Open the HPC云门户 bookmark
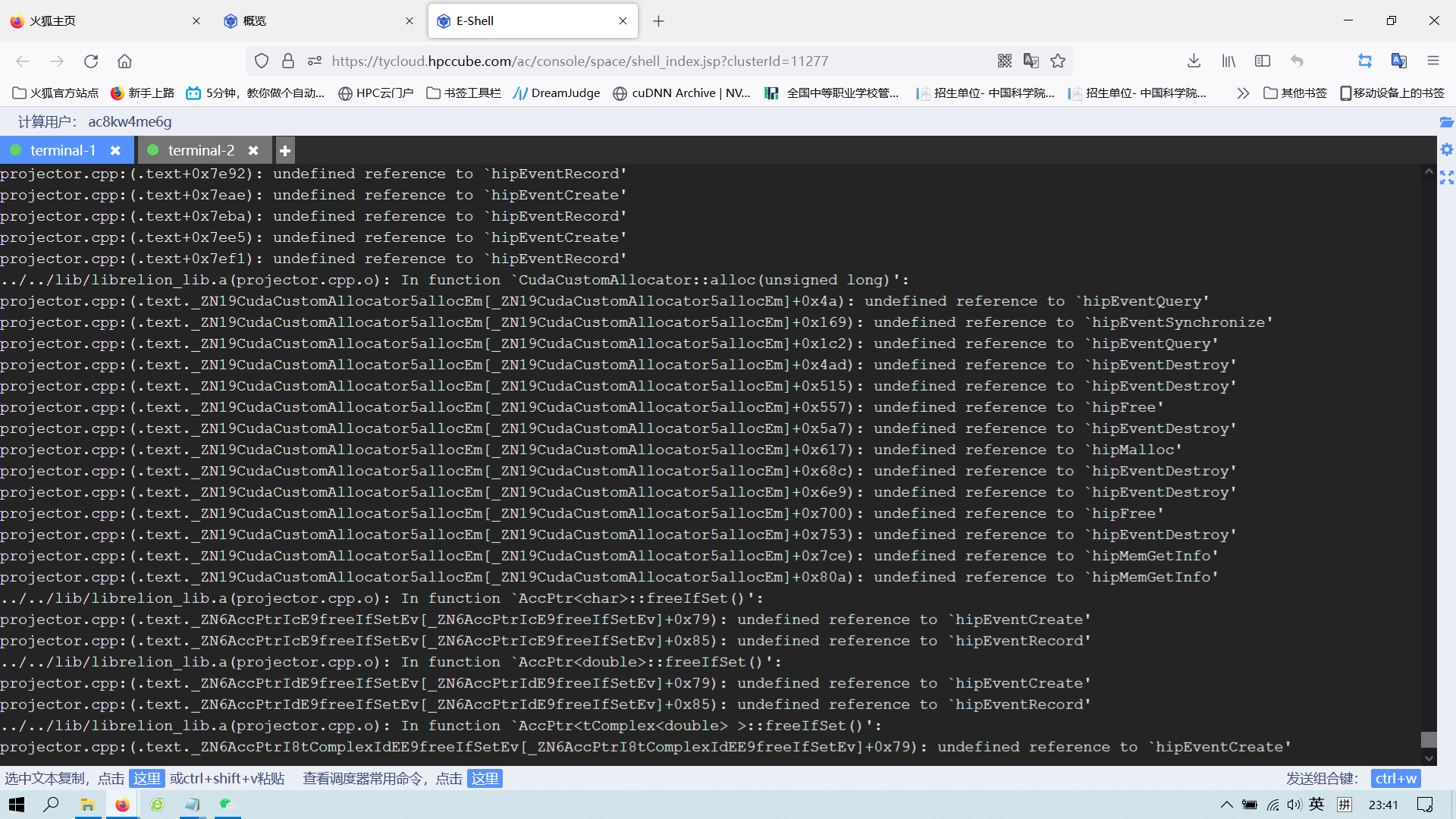Image resolution: width=1456 pixels, height=819 pixels. (x=376, y=93)
